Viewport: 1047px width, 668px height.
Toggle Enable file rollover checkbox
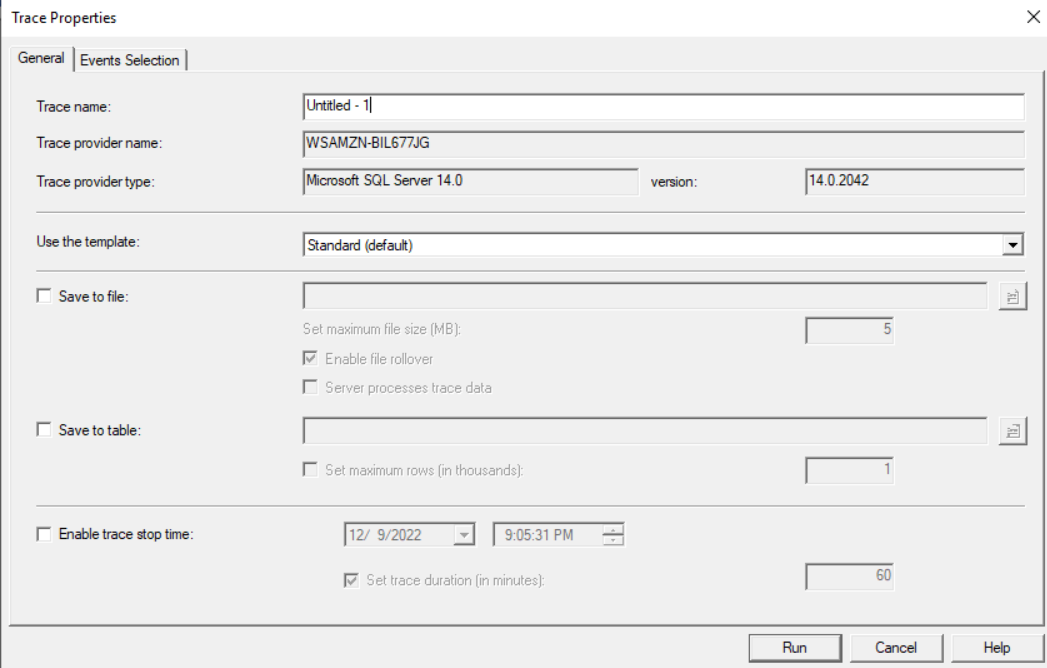pyautogui.click(x=310, y=359)
